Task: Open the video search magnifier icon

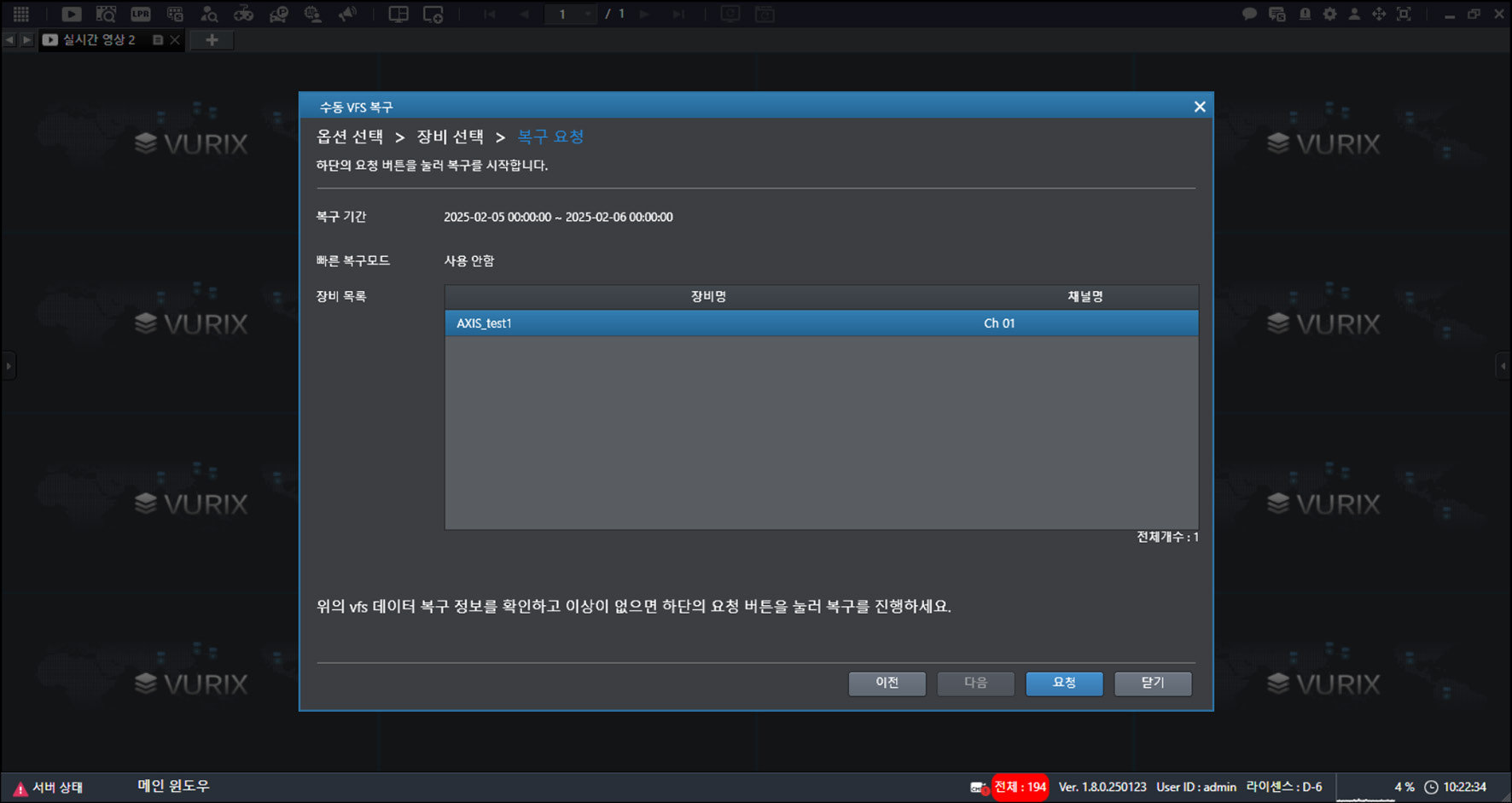Action: 106,14
